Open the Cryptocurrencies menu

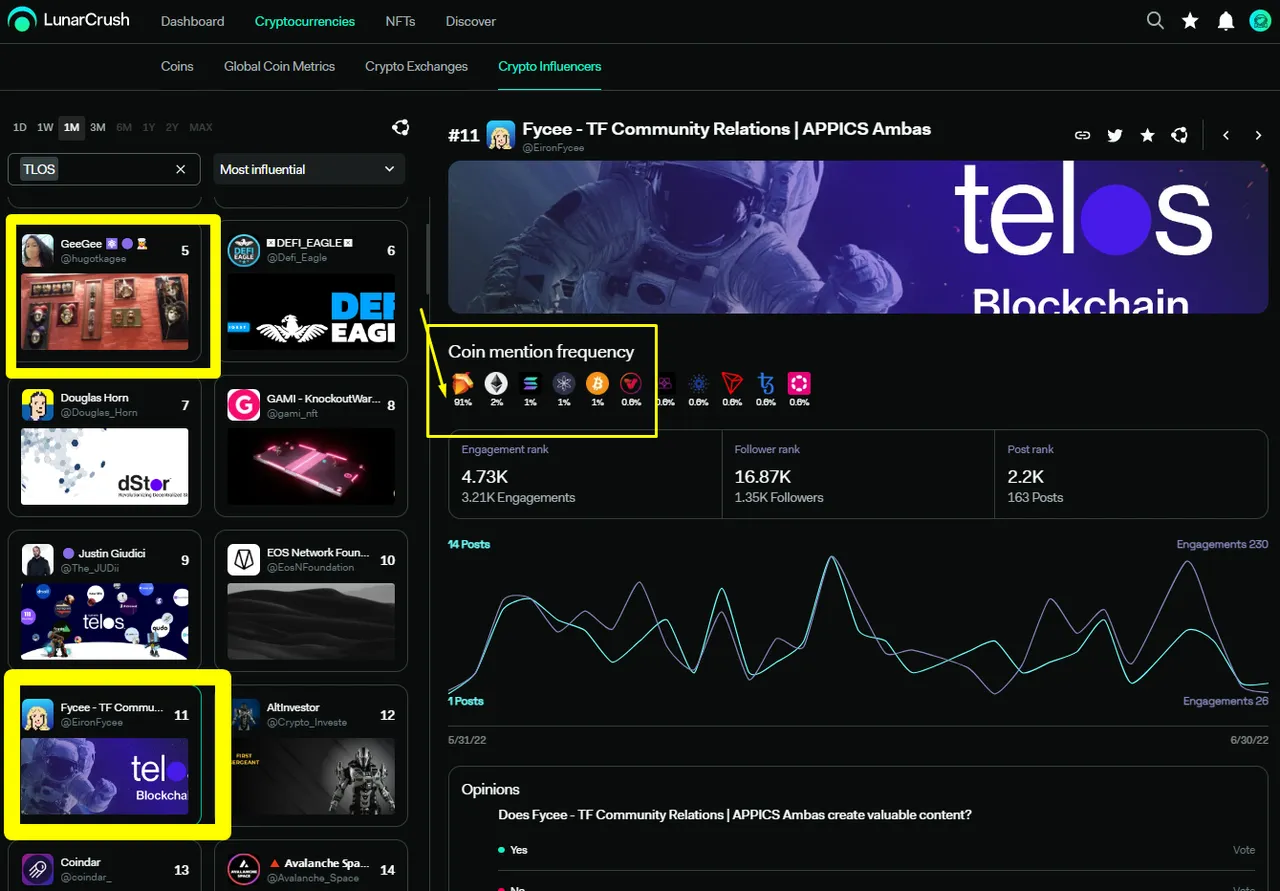[x=304, y=21]
